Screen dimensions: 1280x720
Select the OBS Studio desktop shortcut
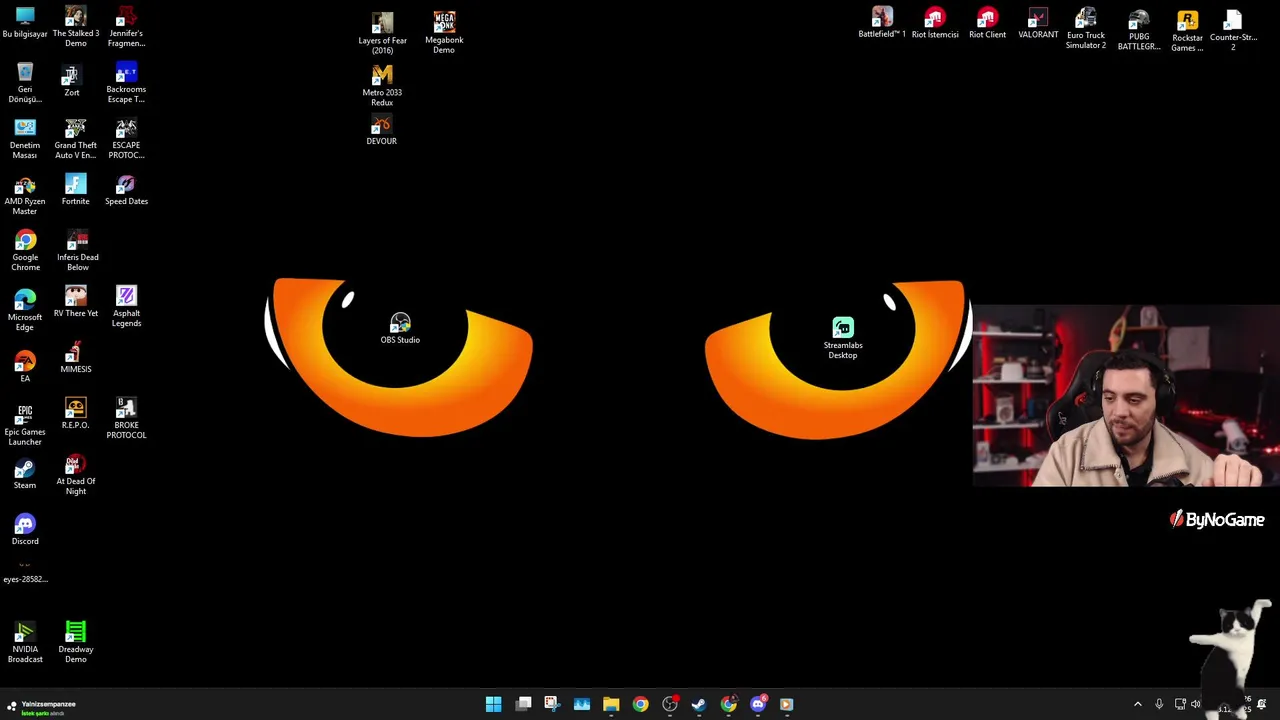pyautogui.click(x=400, y=329)
